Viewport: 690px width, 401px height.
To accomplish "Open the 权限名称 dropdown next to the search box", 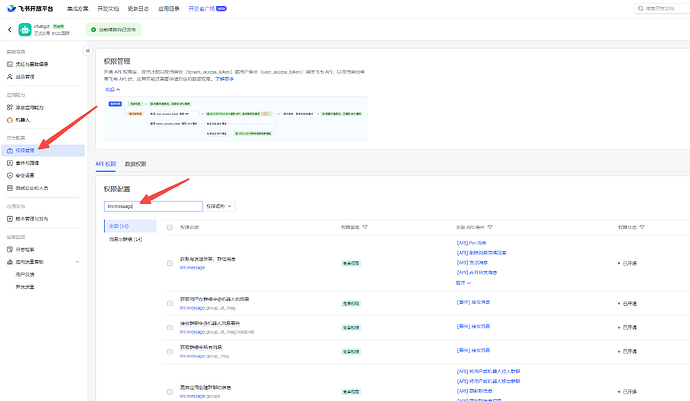I will [219, 206].
